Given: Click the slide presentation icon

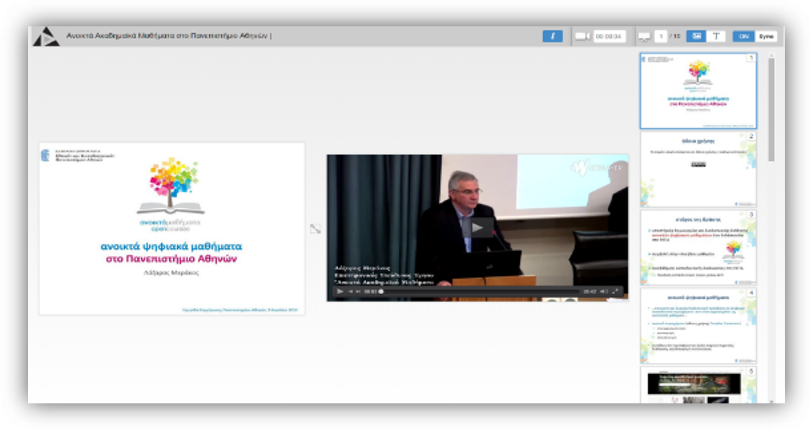Looking at the screenshot, I should 644,36.
